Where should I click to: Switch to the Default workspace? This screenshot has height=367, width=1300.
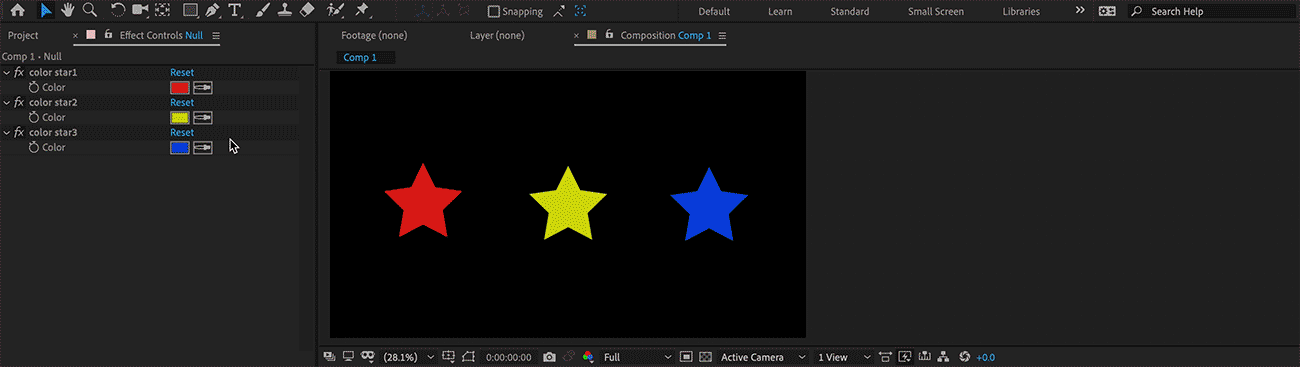click(714, 12)
